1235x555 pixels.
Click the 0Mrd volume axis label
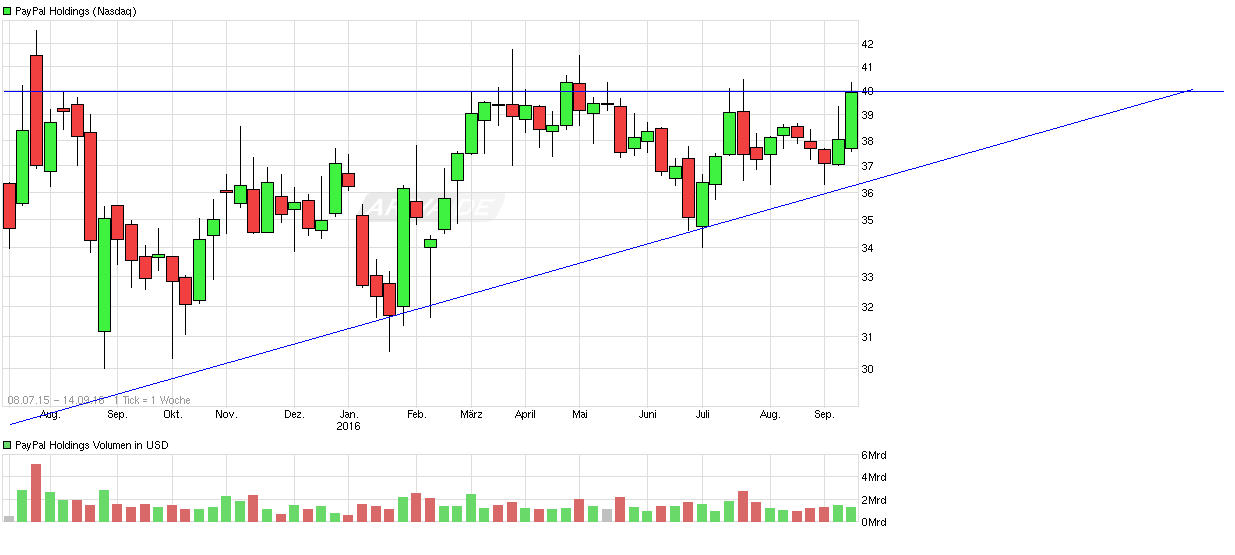[873, 522]
